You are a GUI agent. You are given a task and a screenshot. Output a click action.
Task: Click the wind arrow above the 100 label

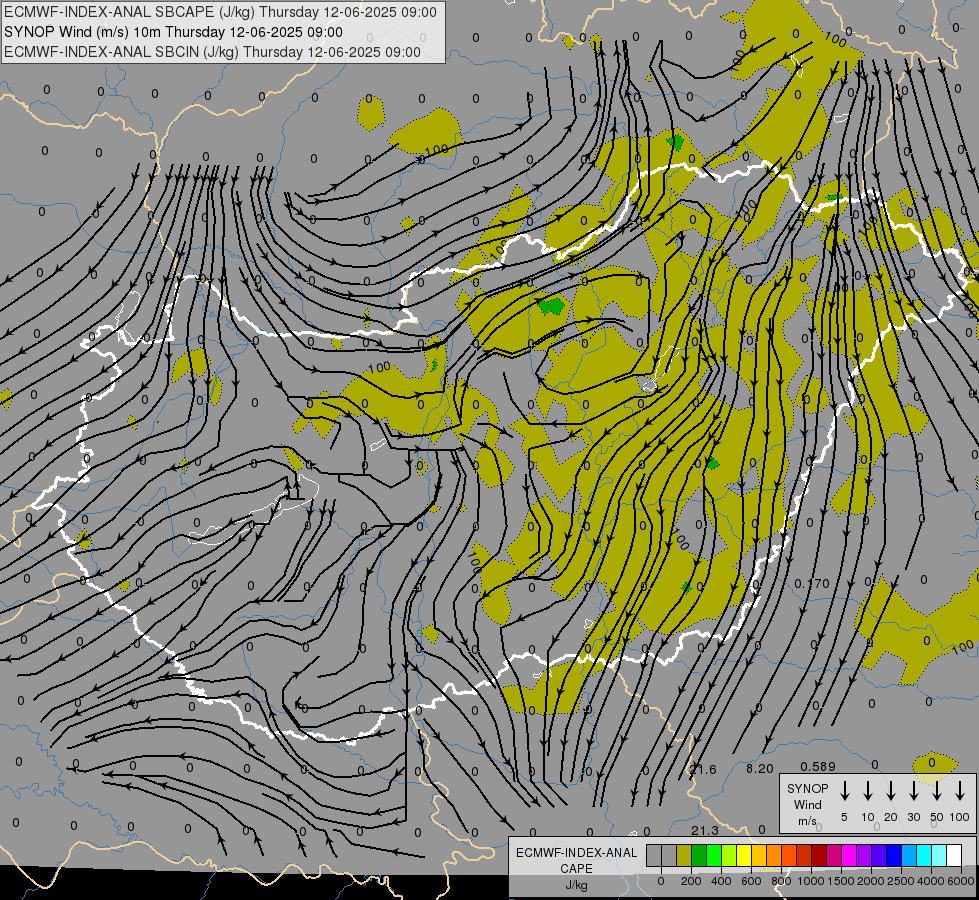coord(960,791)
